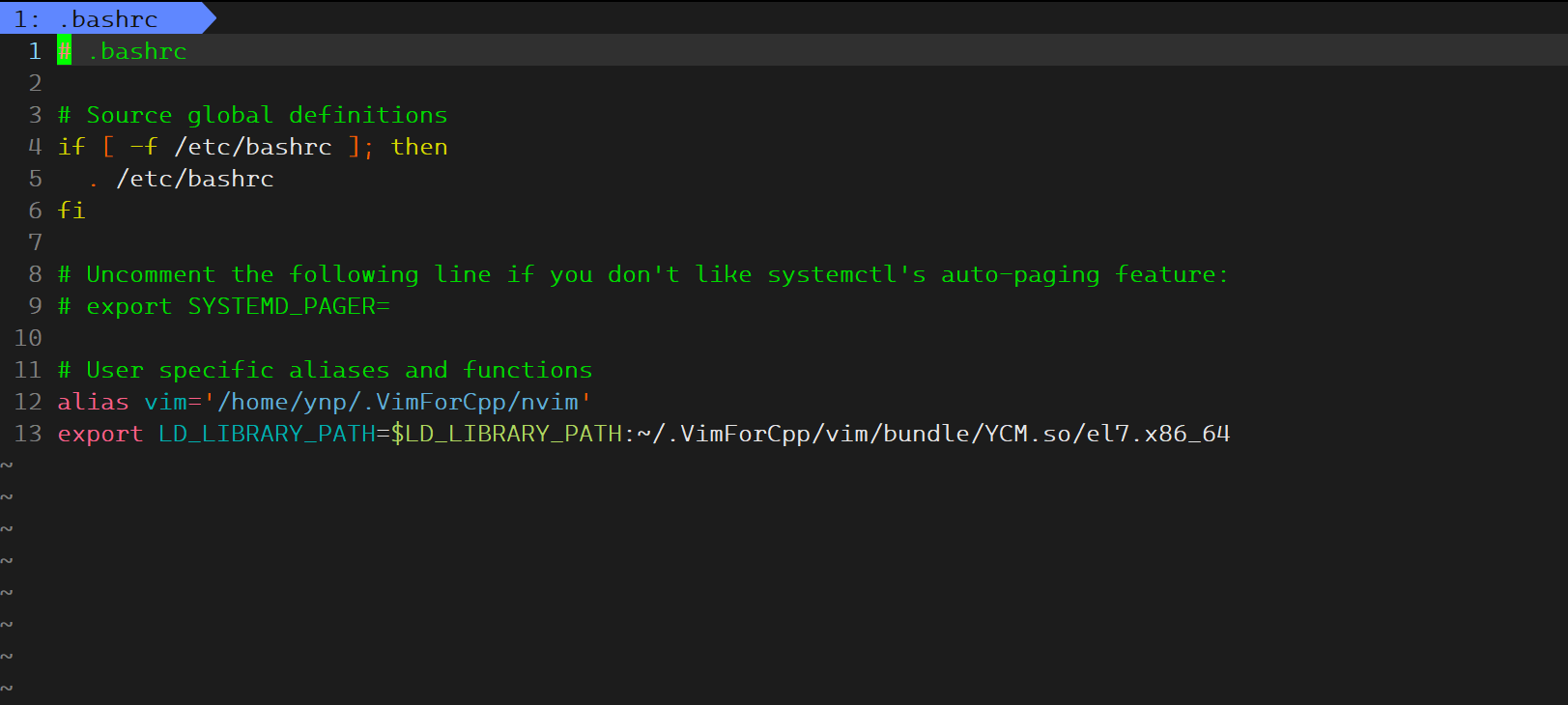Click line number 2 in the gutter

[35, 83]
